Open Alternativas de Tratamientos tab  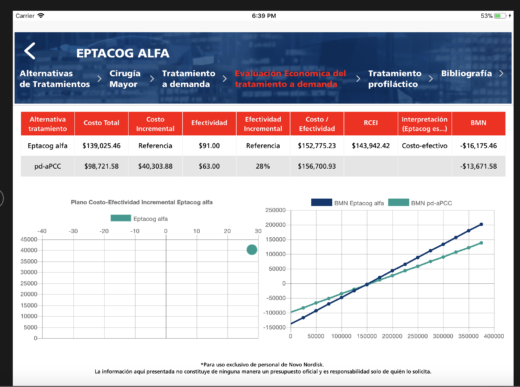(x=55, y=79)
